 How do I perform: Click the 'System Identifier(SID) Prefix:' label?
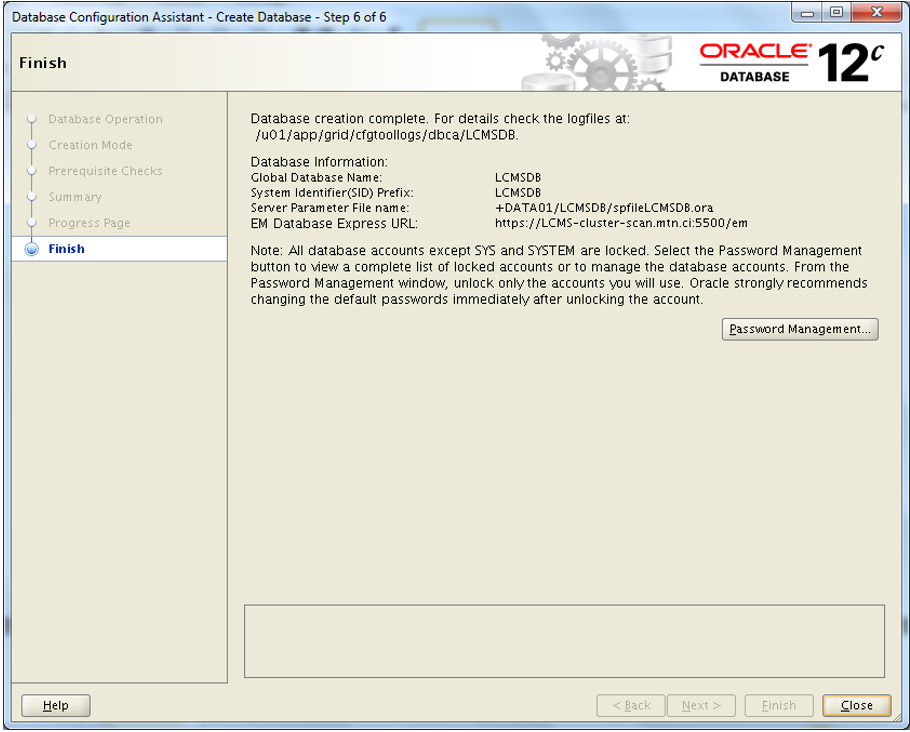332,193
